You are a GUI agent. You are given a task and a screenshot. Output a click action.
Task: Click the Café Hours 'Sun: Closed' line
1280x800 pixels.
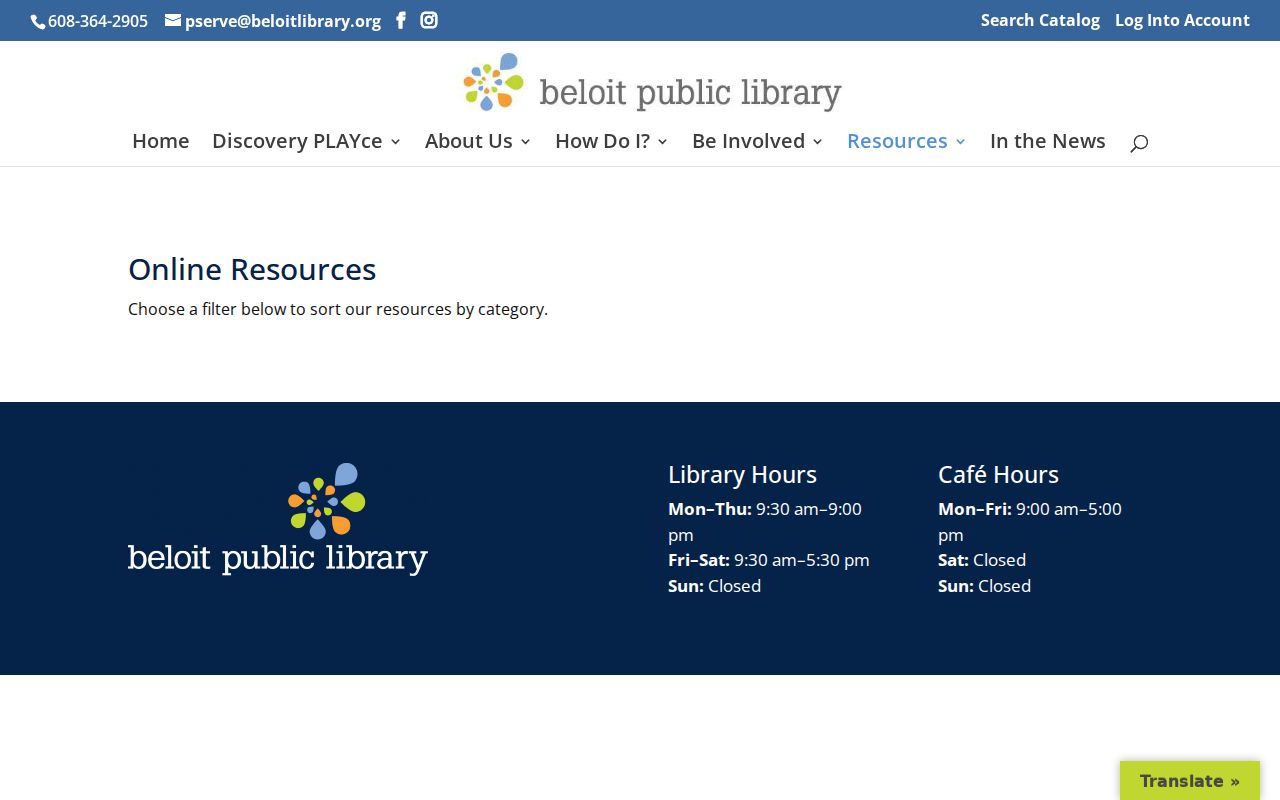point(984,586)
